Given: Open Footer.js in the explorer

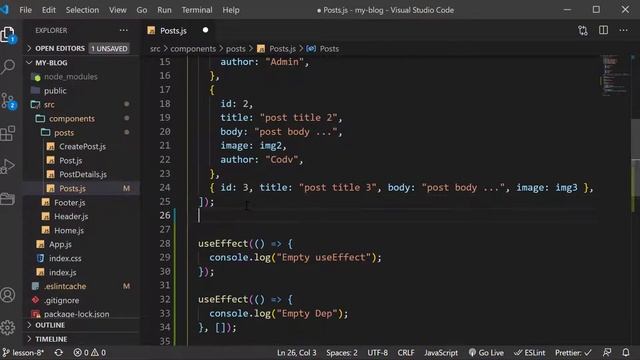Looking at the screenshot, I should [82, 202].
